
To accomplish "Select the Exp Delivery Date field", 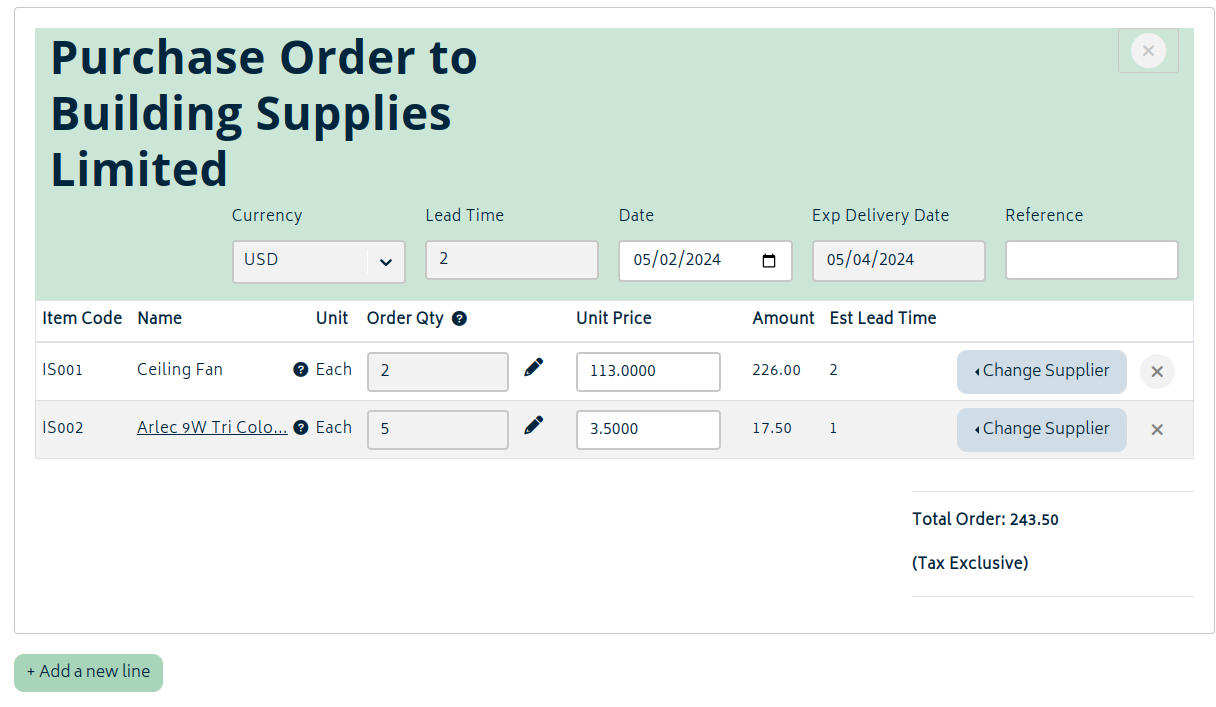I will pos(899,260).
